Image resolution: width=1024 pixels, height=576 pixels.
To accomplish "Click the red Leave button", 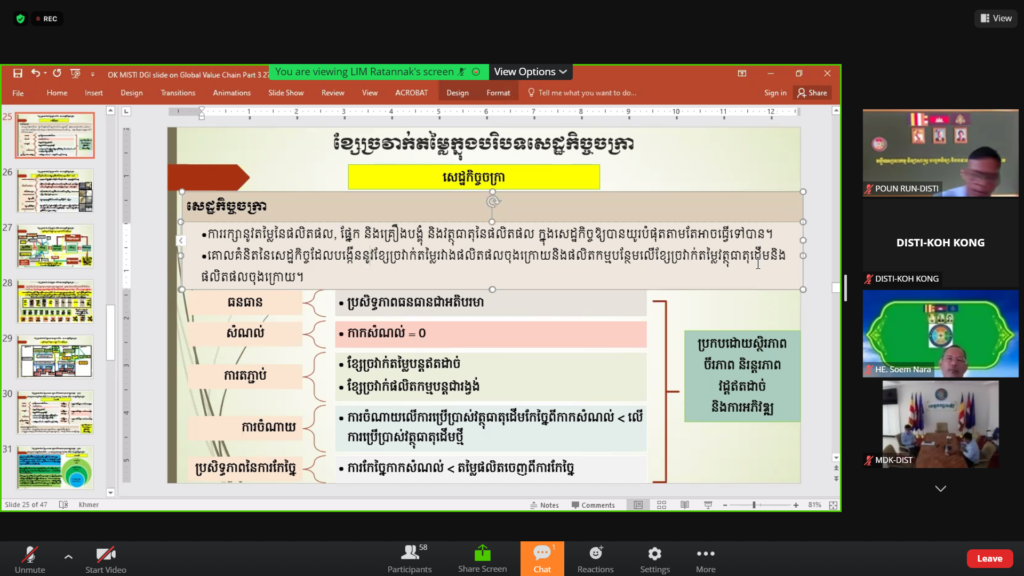I will click(x=989, y=558).
